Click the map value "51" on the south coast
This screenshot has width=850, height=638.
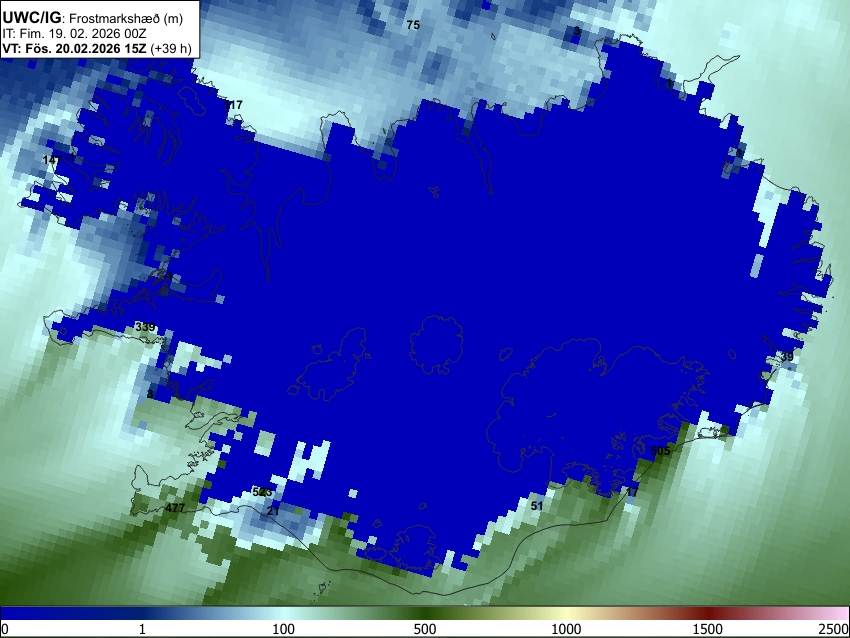537,506
